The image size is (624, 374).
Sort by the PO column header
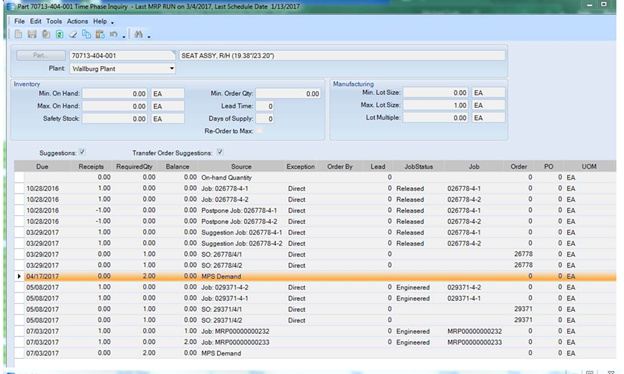click(548, 166)
